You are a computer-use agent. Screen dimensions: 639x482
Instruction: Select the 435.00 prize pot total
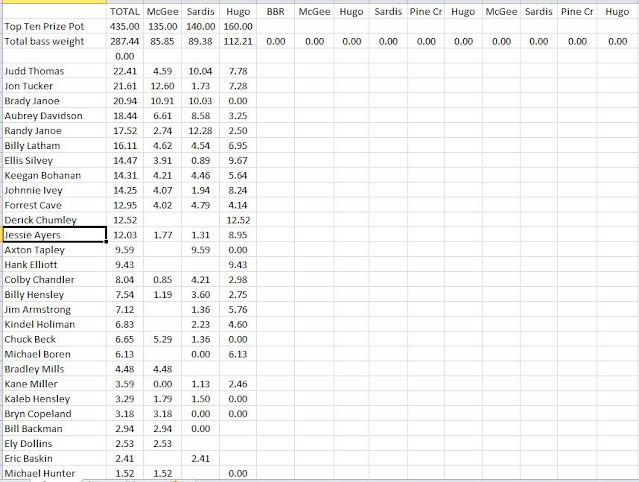click(125, 26)
